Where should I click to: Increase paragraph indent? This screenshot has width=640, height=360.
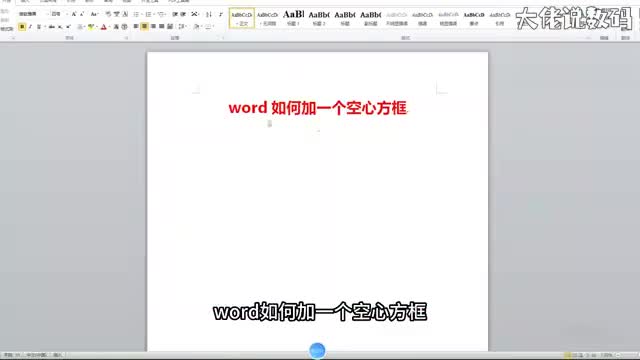coord(183,14)
